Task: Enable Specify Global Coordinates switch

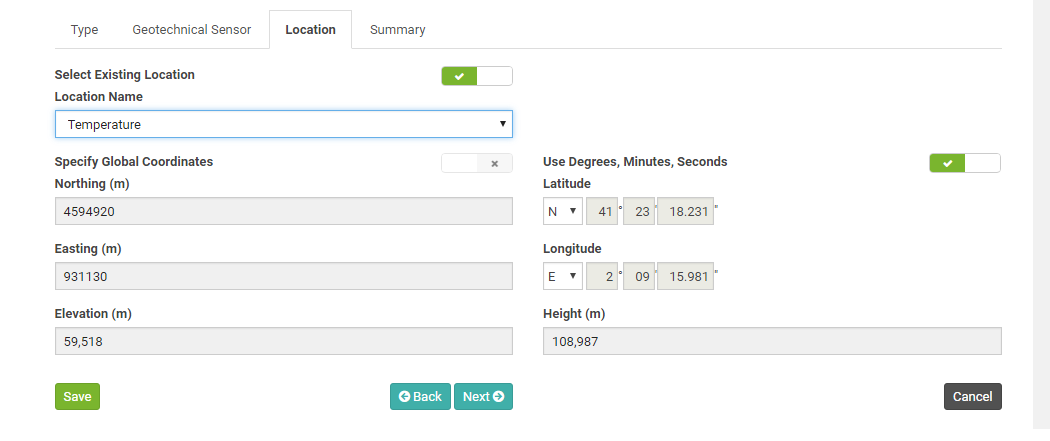Action: [x=477, y=163]
